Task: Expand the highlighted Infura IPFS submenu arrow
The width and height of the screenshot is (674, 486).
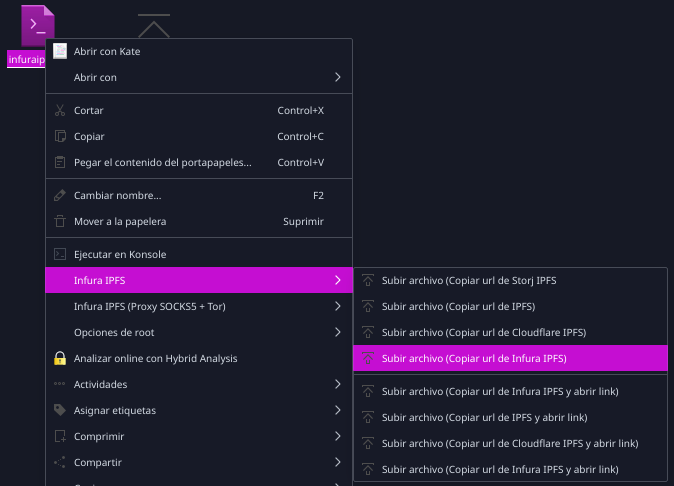Action: (338, 281)
